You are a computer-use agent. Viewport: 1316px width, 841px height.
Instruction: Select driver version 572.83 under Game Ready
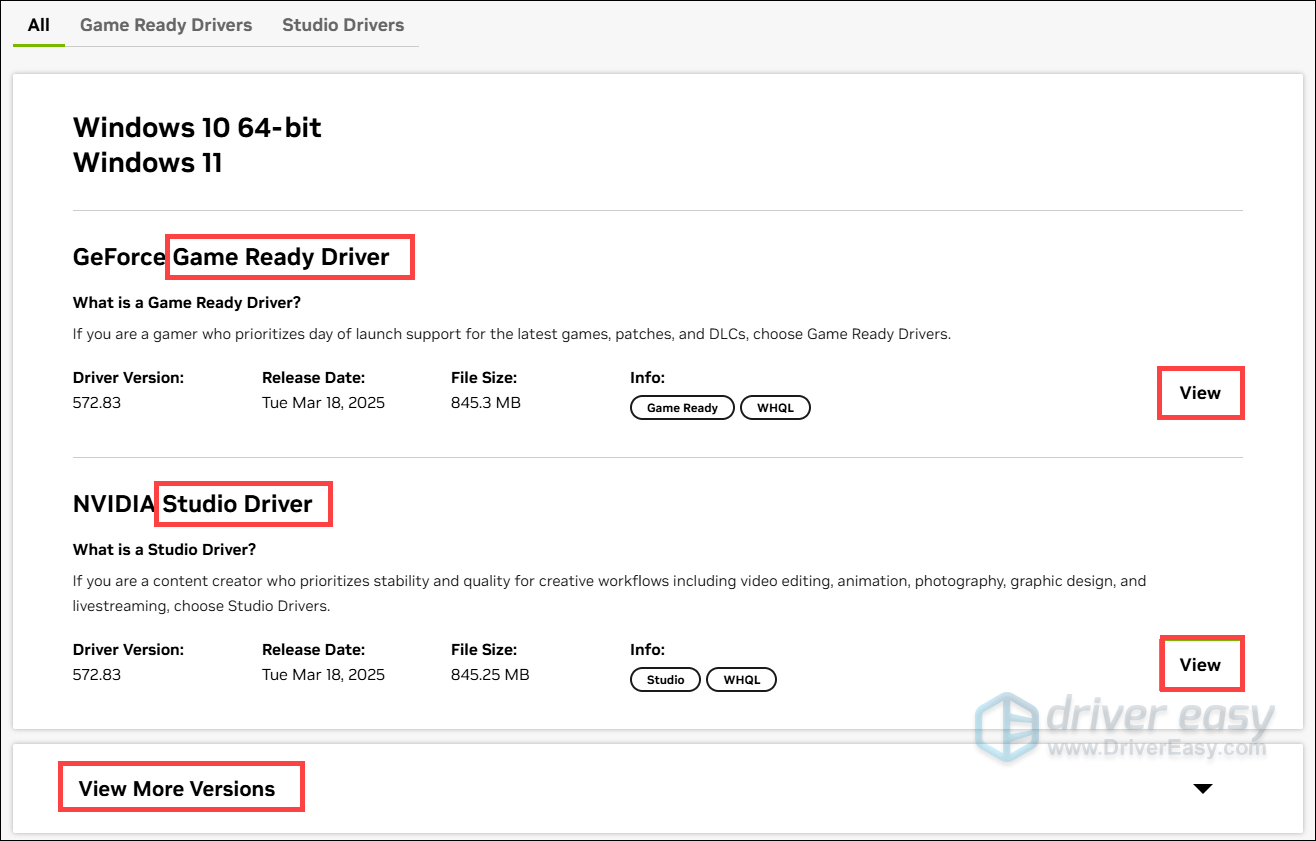click(x=97, y=402)
